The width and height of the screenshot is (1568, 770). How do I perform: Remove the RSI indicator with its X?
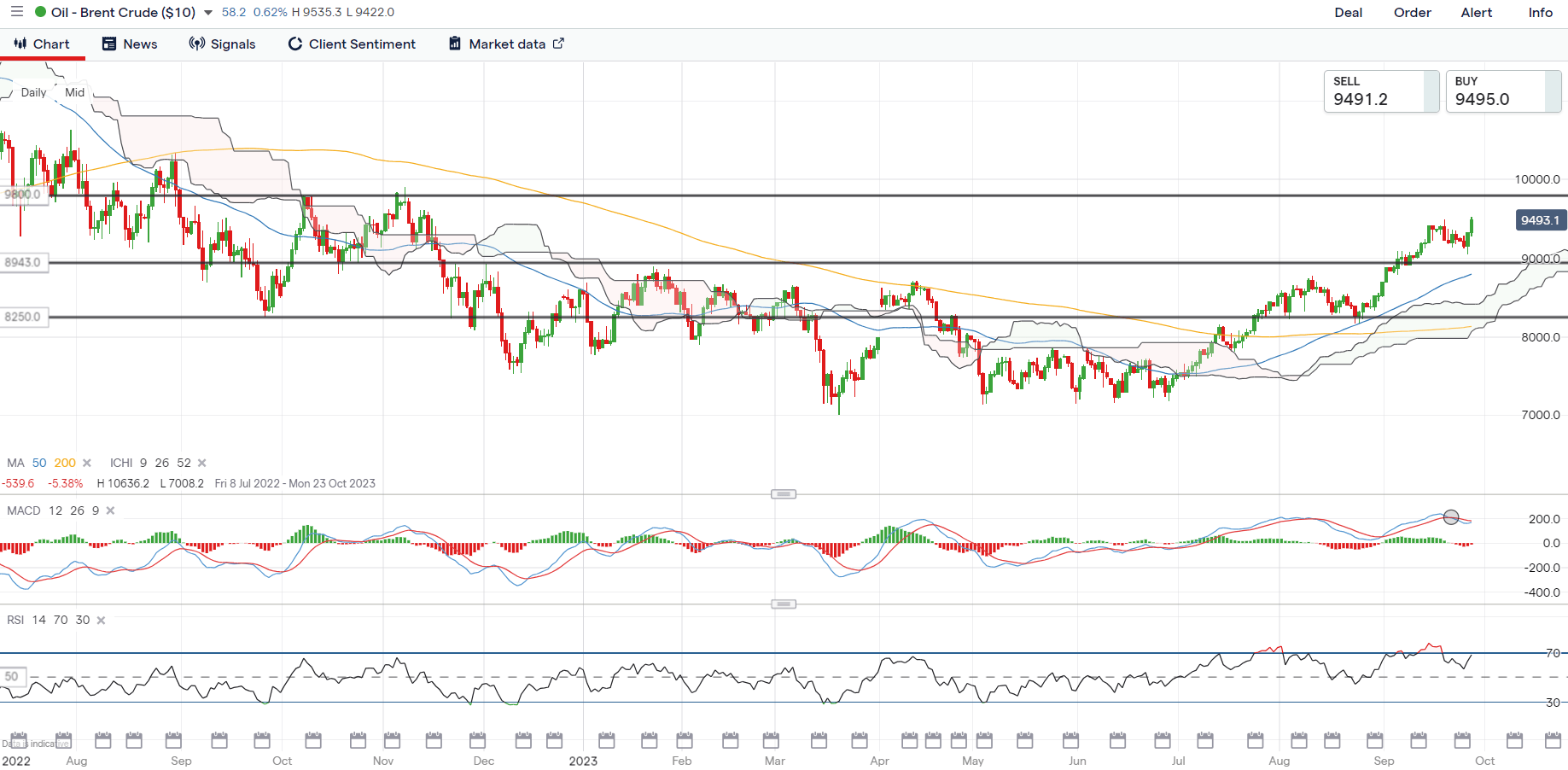pyautogui.click(x=101, y=621)
